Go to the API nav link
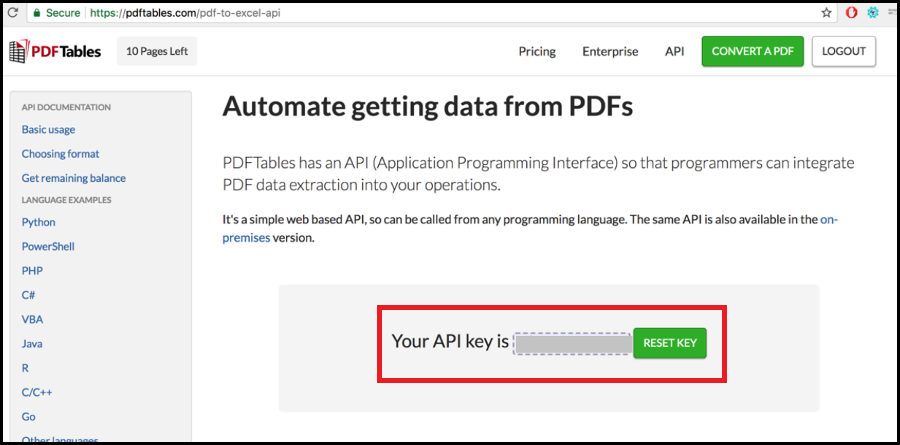 click(675, 52)
